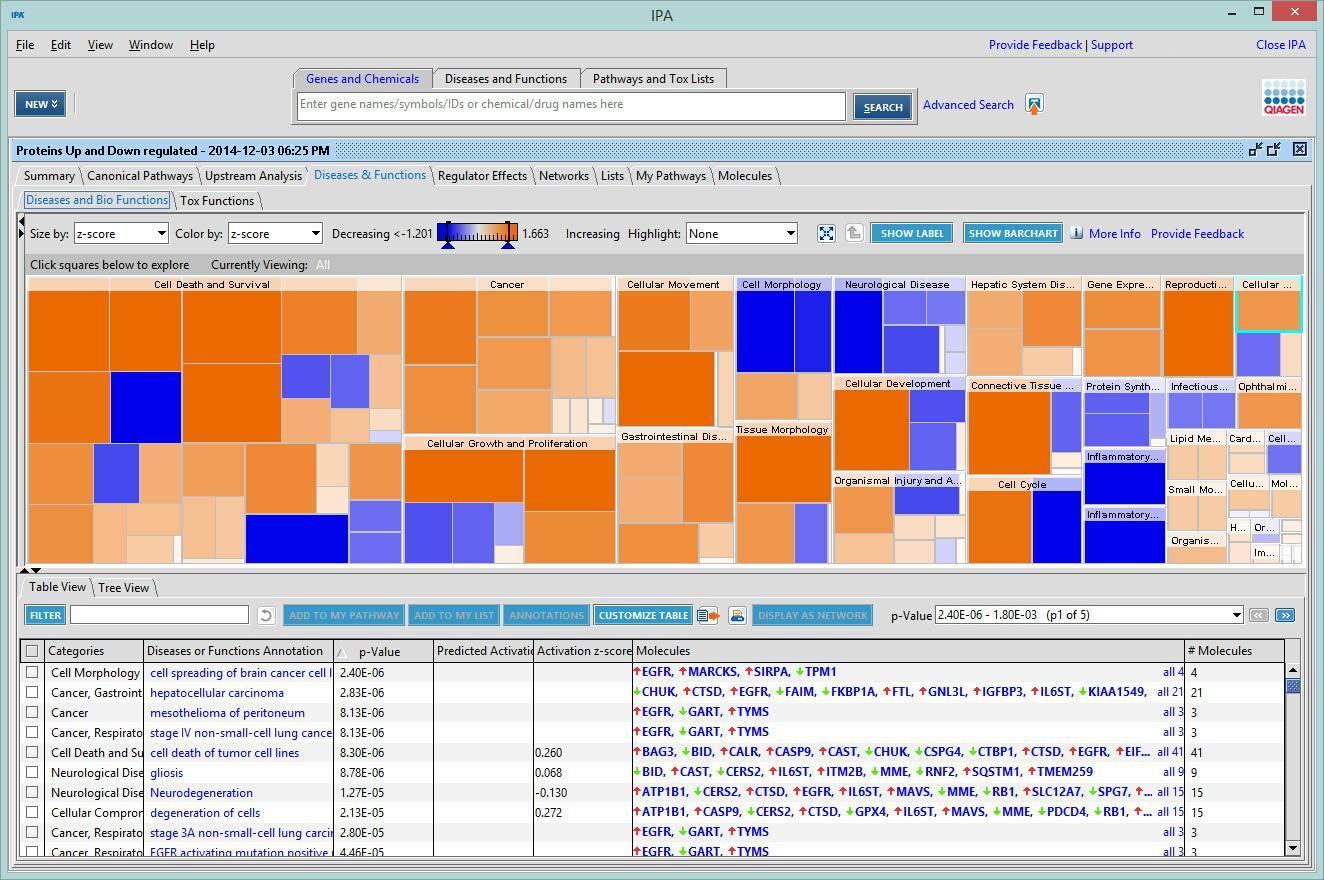Viewport: 1324px width, 880px height.
Task: Click the IPA application icon in the title bar
Action: (18, 14)
